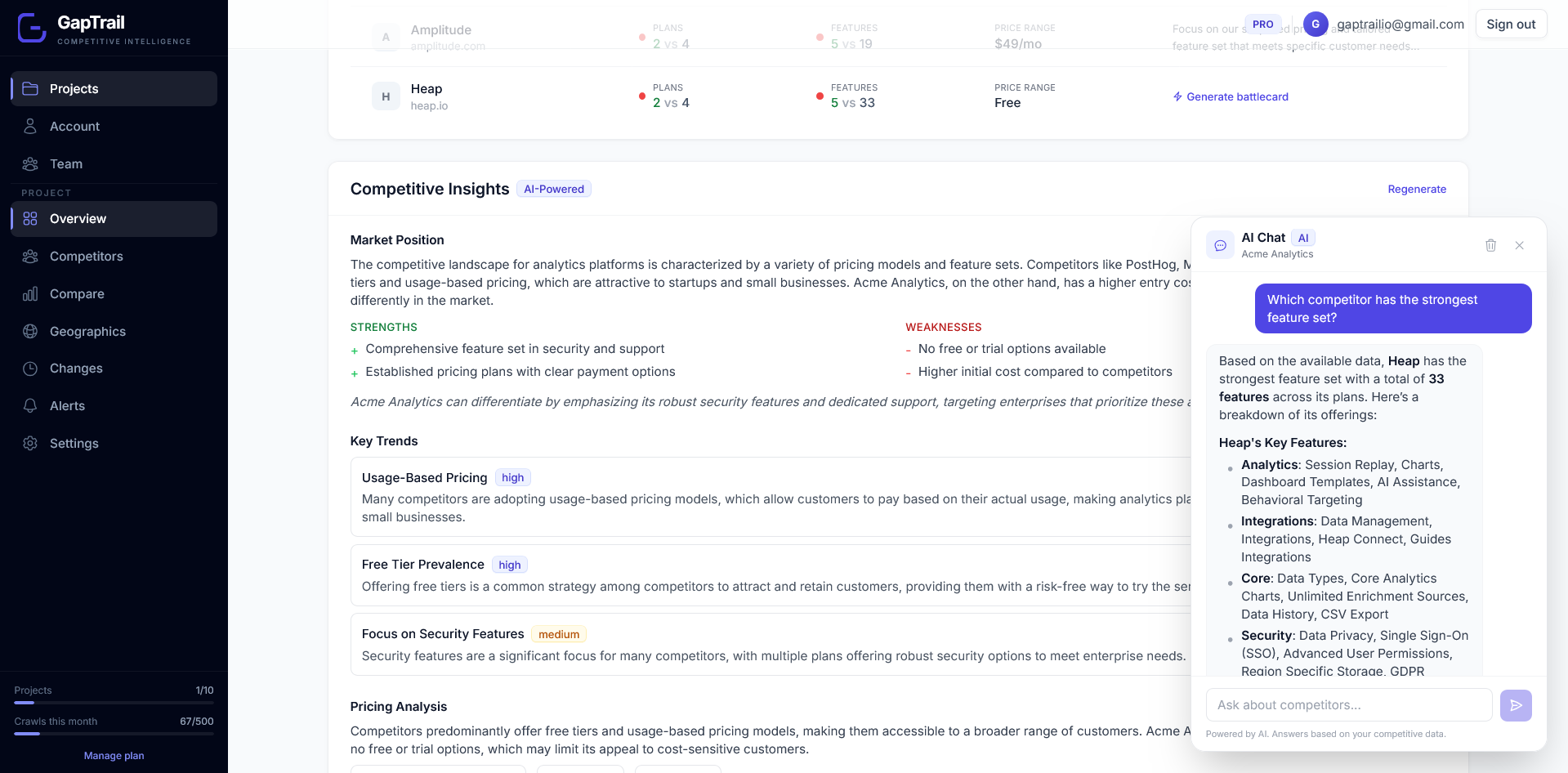This screenshot has width=1568, height=773.
Task: Click the Heap competitor name
Action: pyautogui.click(x=427, y=88)
